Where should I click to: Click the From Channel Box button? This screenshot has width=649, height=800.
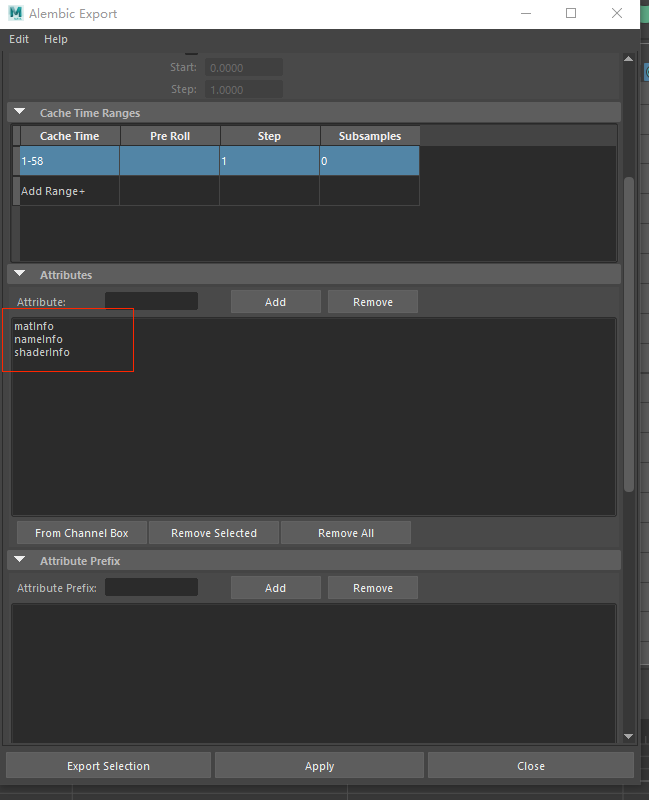[x=81, y=533]
